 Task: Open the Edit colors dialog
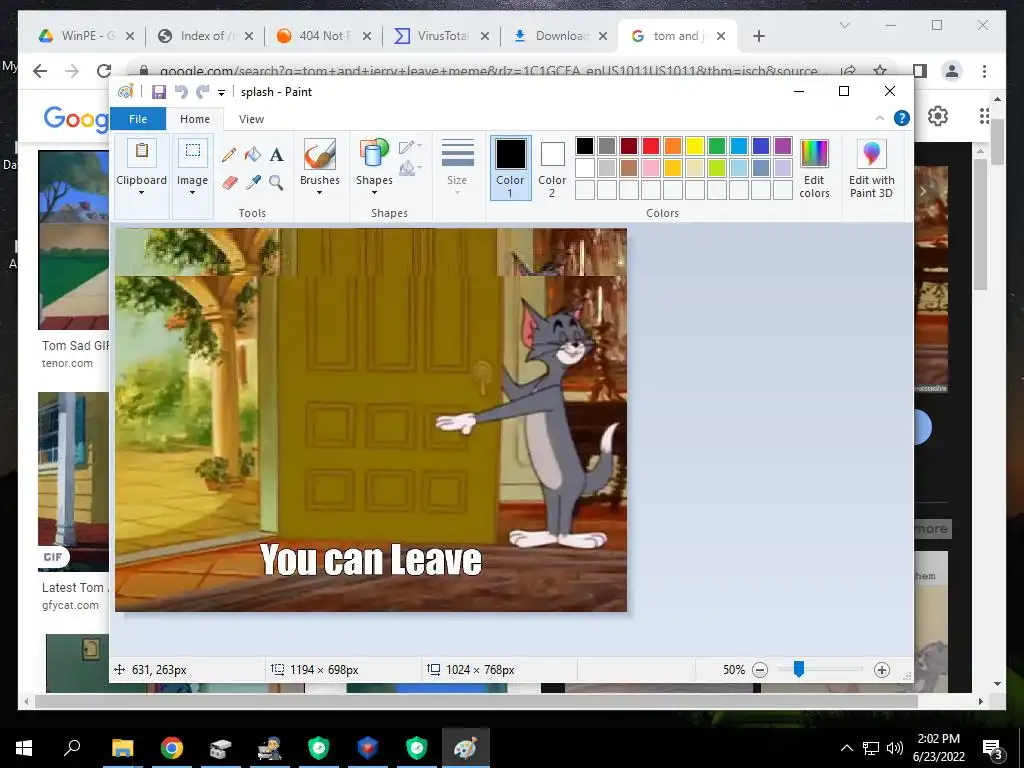pyautogui.click(x=814, y=168)
